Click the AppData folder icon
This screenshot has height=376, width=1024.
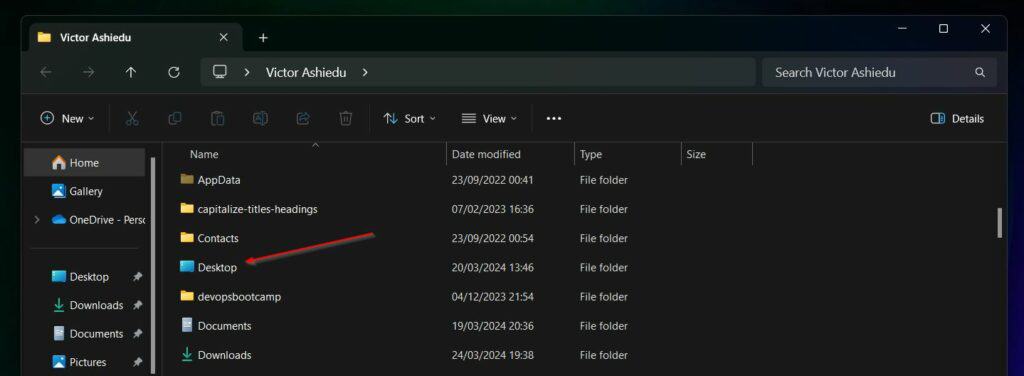(187, 180)
